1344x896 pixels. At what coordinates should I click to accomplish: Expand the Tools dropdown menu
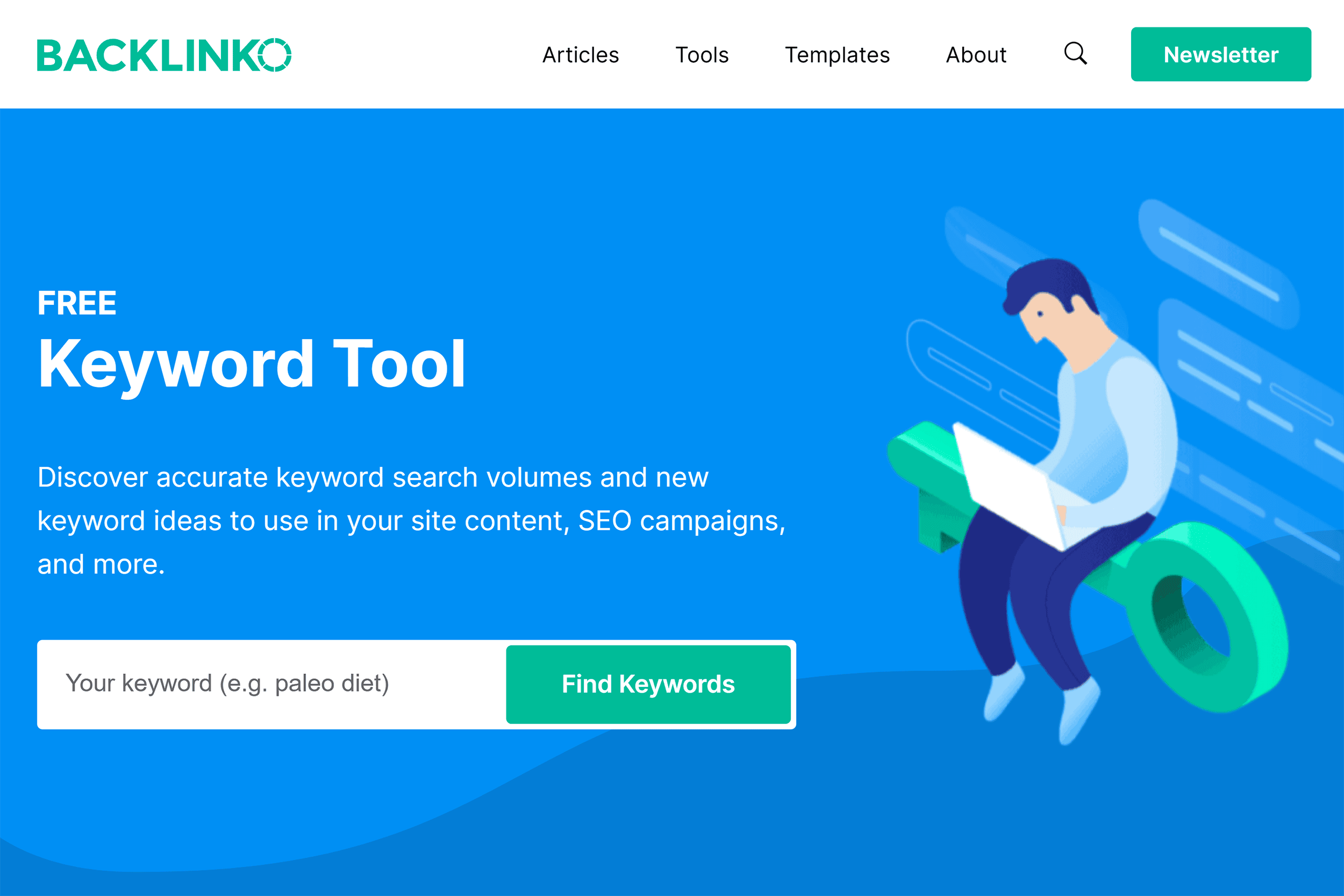[x=701, y=53]
